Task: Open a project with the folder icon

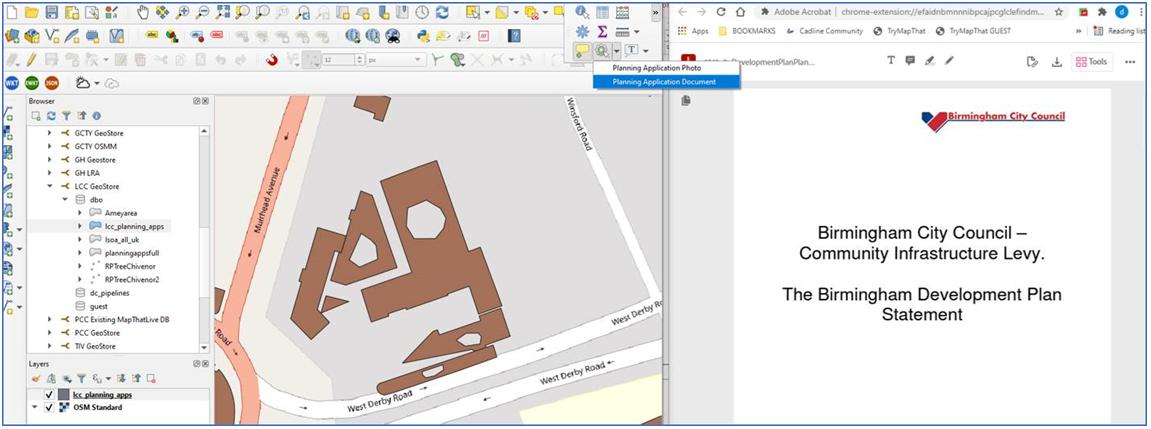Action: (x=32, y=12)
